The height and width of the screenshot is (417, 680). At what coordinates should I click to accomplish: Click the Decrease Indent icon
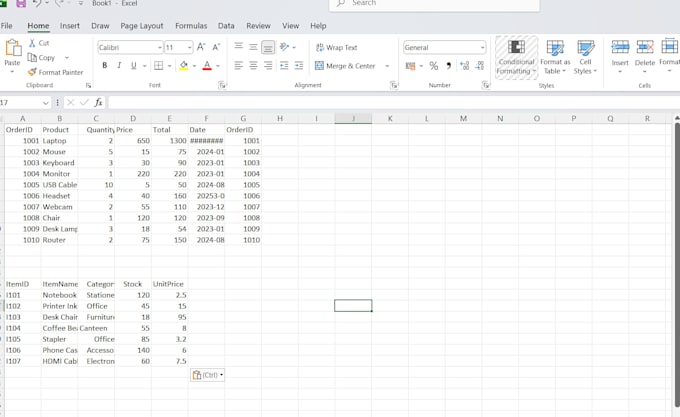coord(284,65)
